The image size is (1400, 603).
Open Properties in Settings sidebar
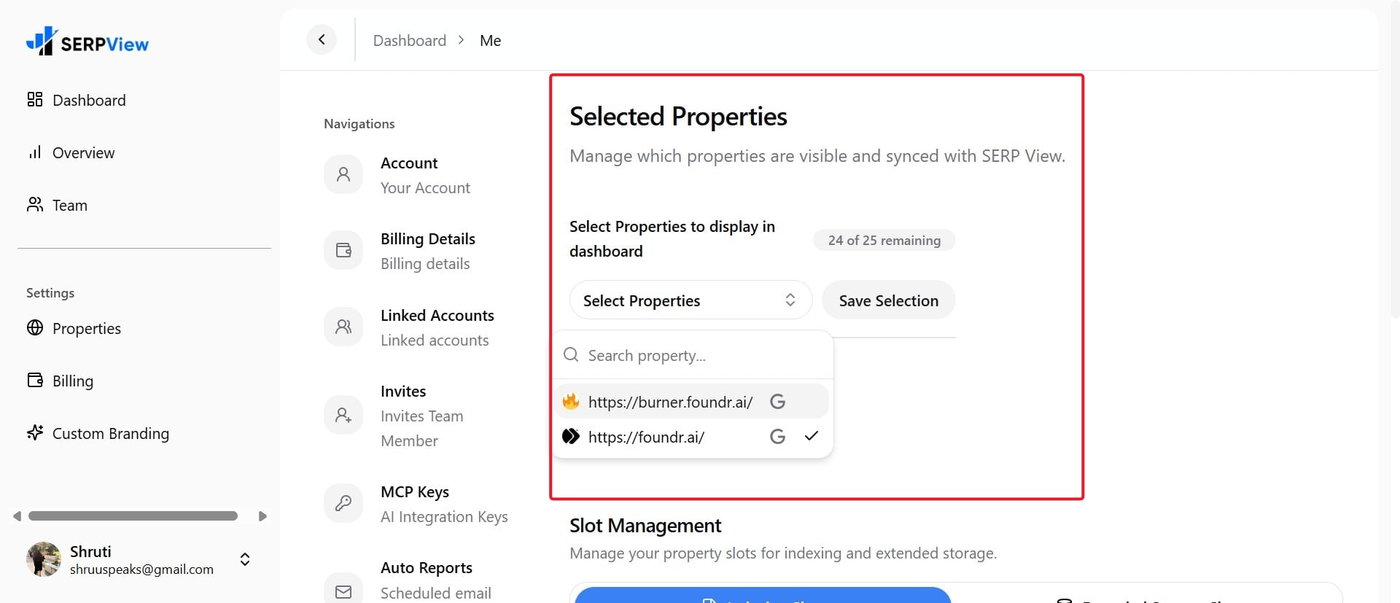click(74, 328)
